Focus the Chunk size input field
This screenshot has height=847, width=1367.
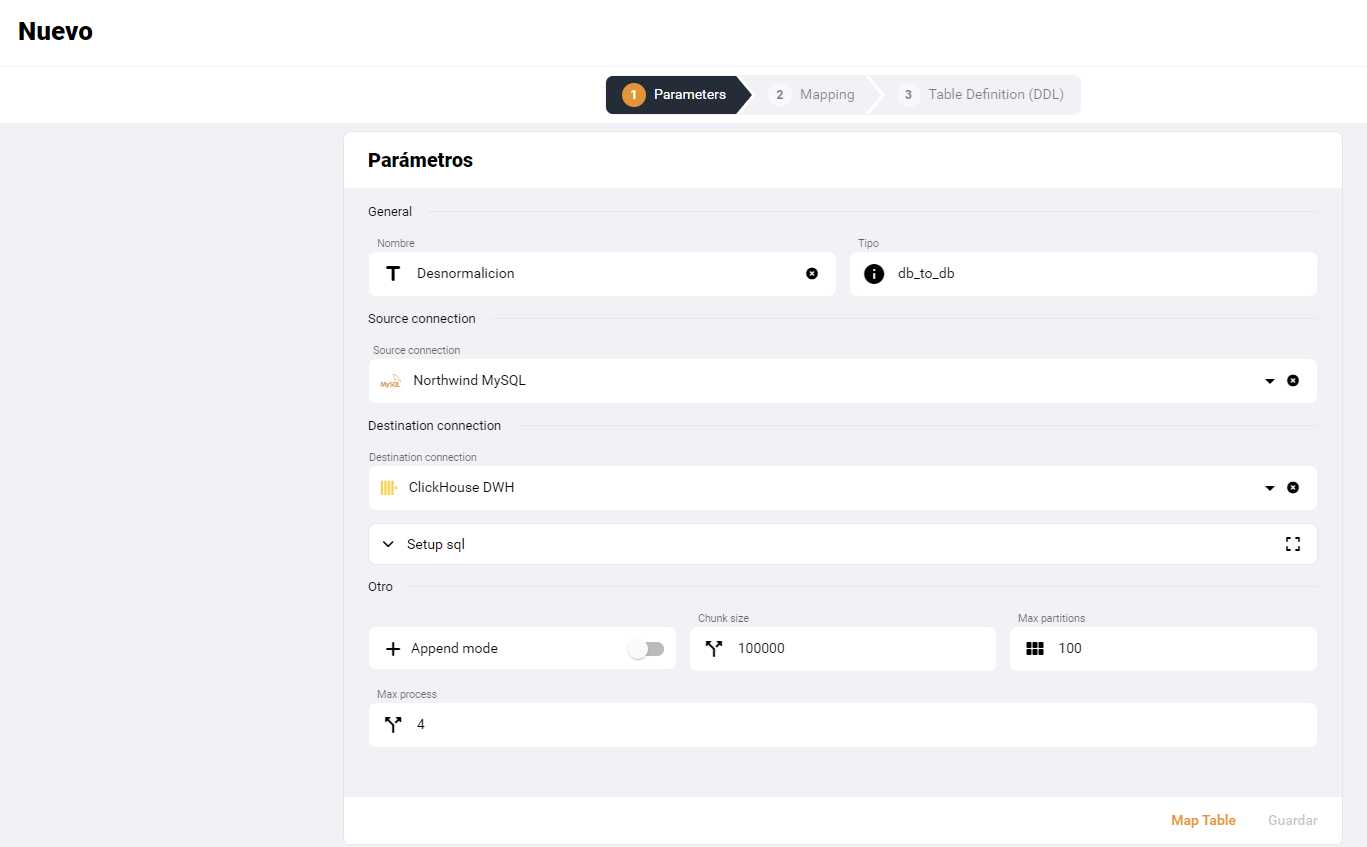[860, 649]
